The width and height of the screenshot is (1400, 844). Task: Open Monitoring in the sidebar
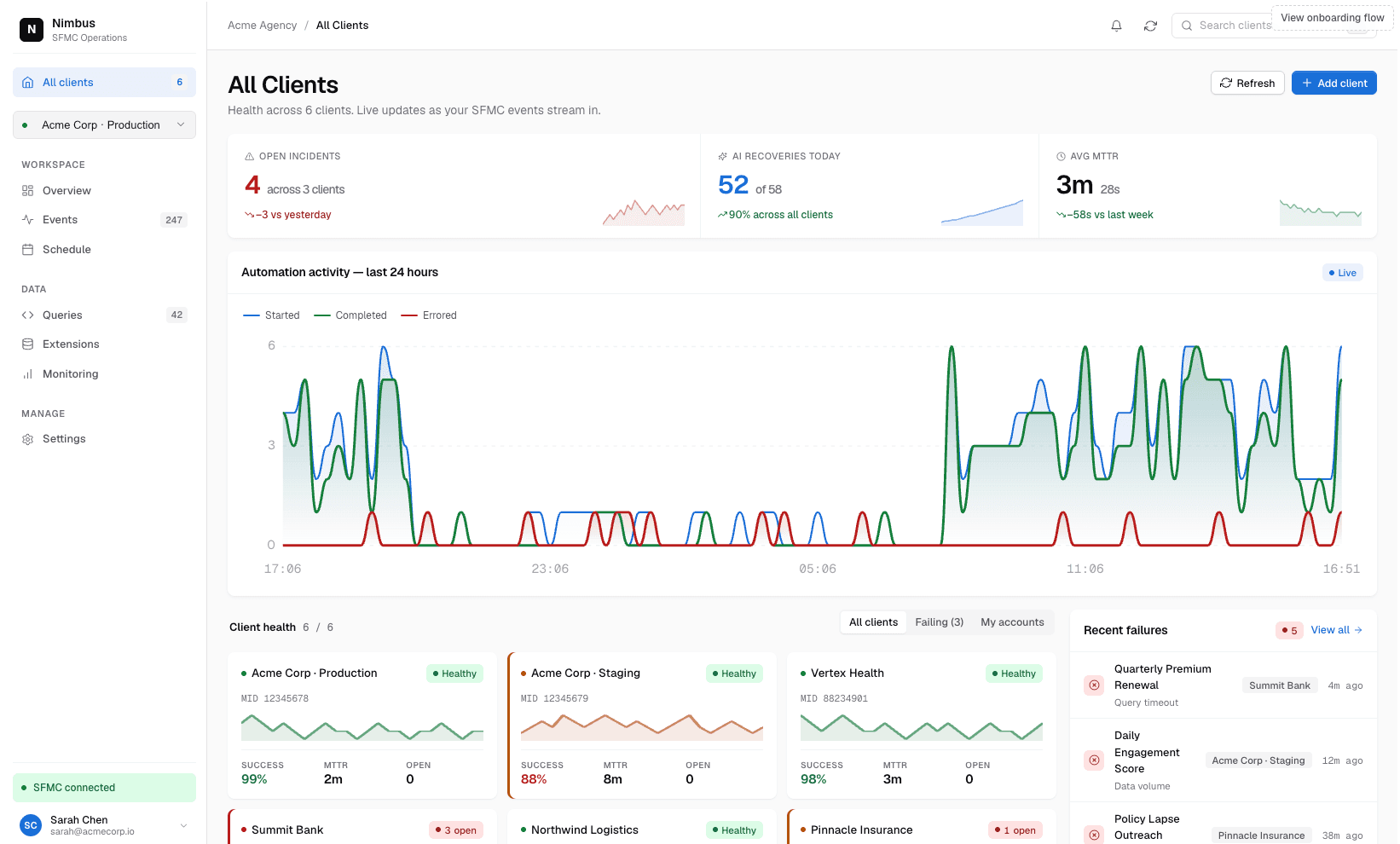104,374
